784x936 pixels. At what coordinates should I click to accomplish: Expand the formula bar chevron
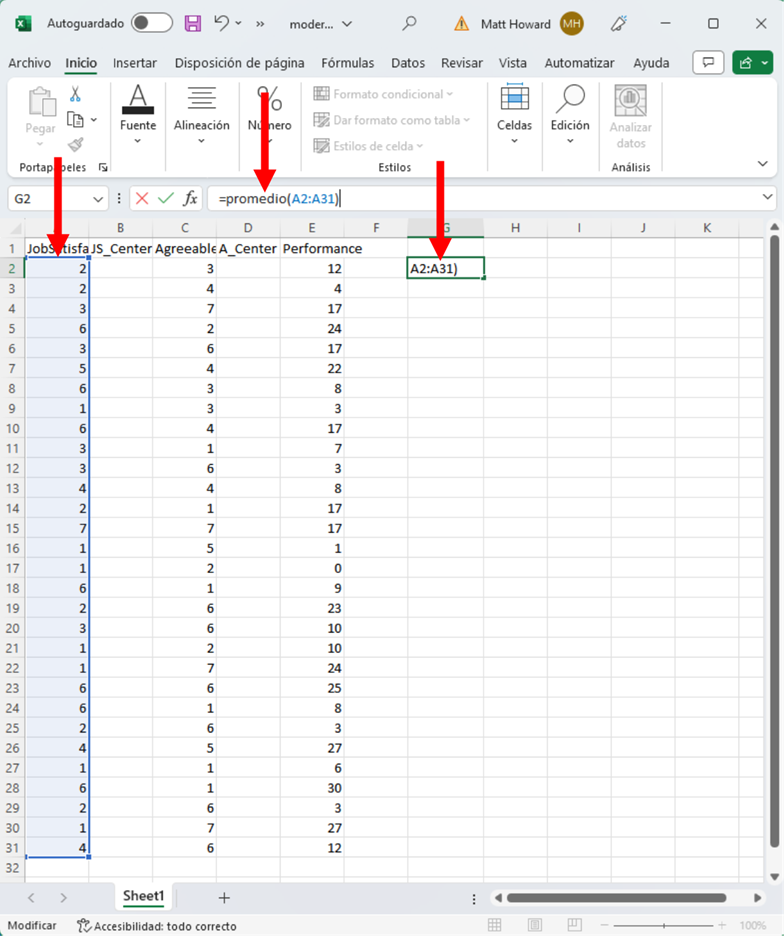point(767,198)
